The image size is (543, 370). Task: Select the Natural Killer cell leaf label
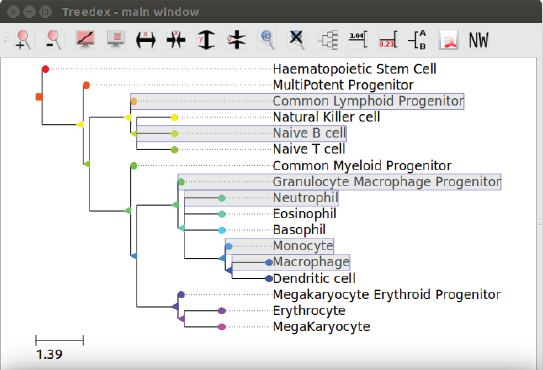[x=326, y=117]
